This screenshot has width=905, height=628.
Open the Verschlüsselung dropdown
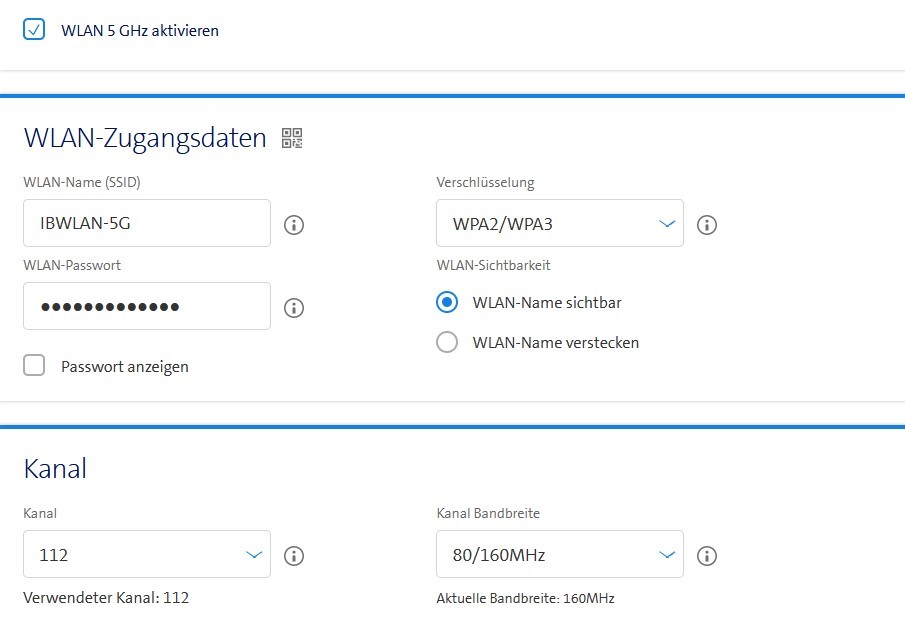(559, 223)
